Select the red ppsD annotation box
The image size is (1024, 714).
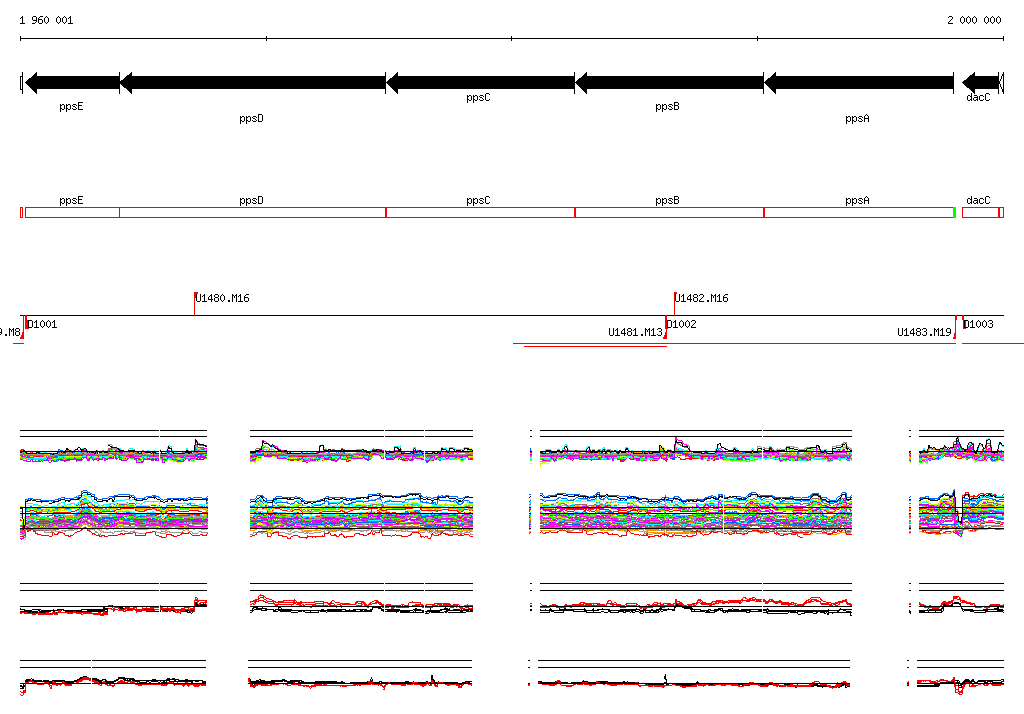tap(253, 212)
